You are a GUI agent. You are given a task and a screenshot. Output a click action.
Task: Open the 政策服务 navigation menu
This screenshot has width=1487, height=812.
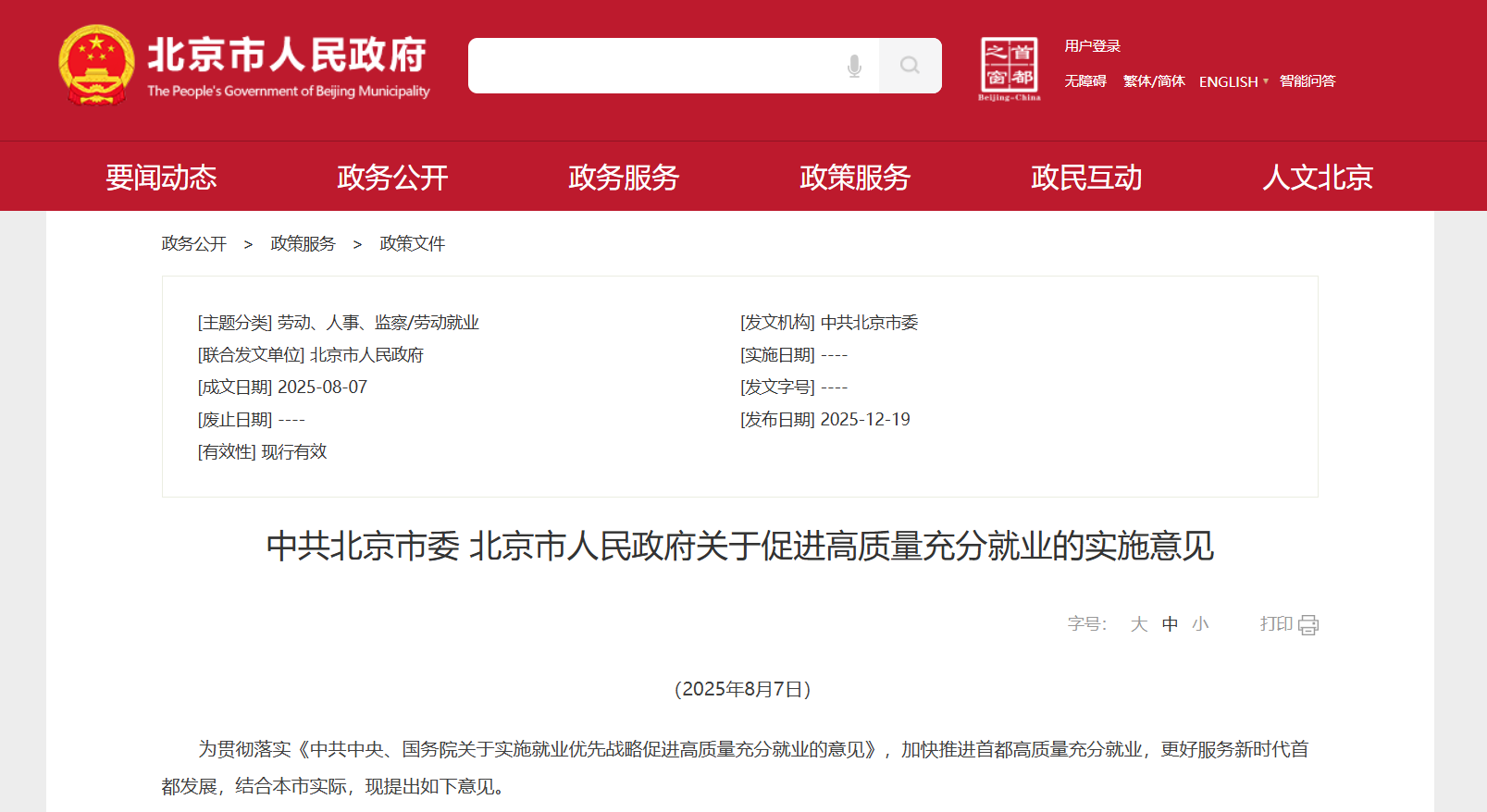pos(855,177)
